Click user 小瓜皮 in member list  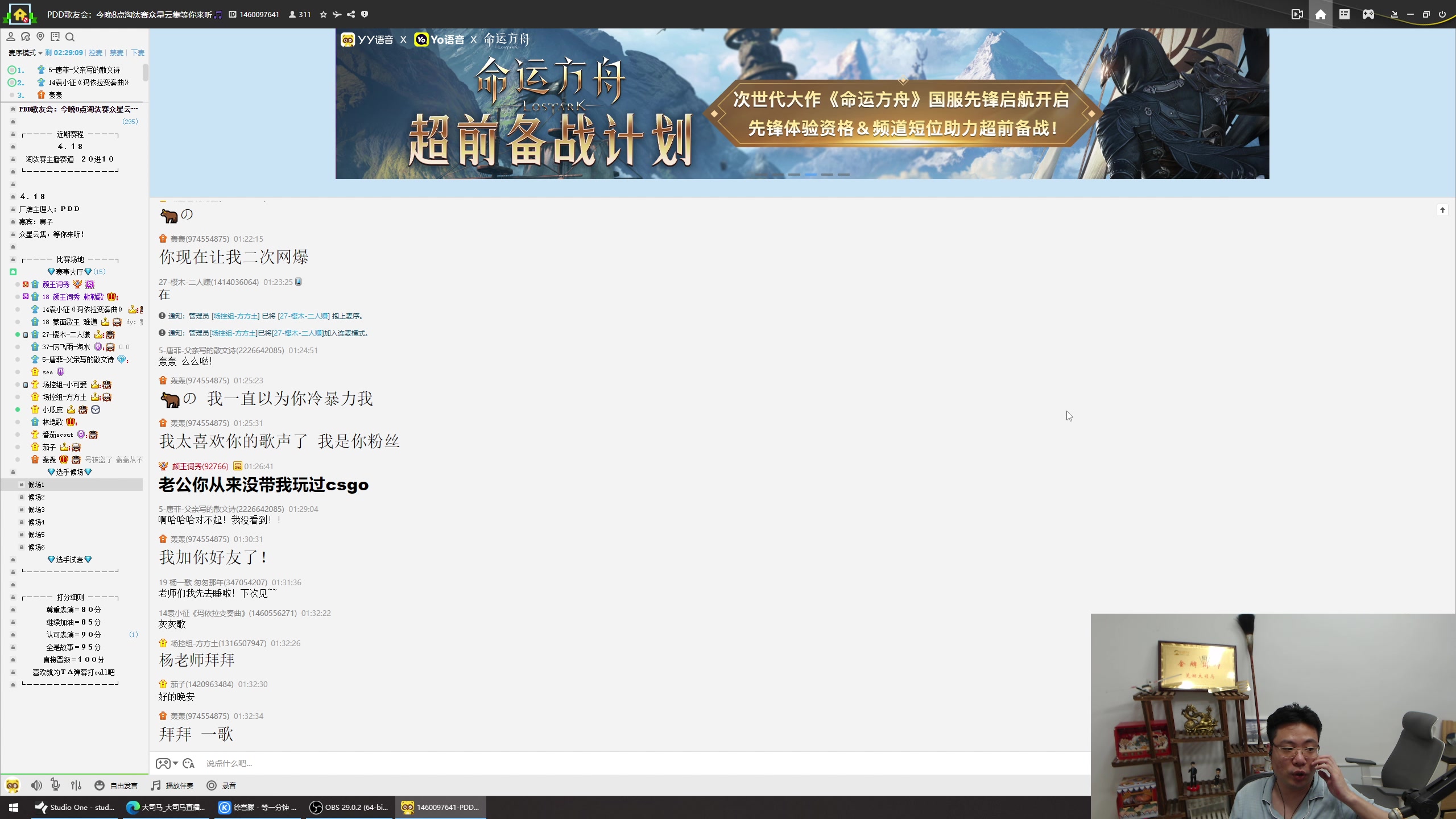(x=52, y=409)
